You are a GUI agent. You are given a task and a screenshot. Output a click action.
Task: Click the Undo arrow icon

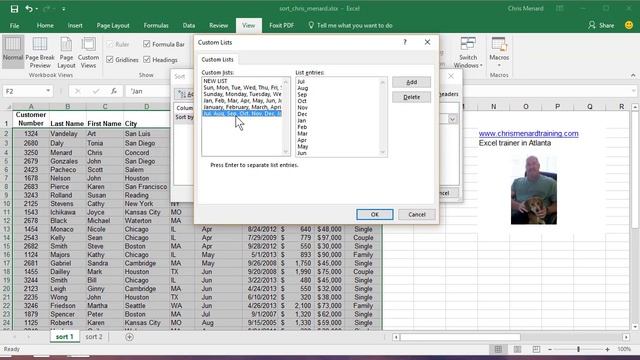click(x=29, y=9)
